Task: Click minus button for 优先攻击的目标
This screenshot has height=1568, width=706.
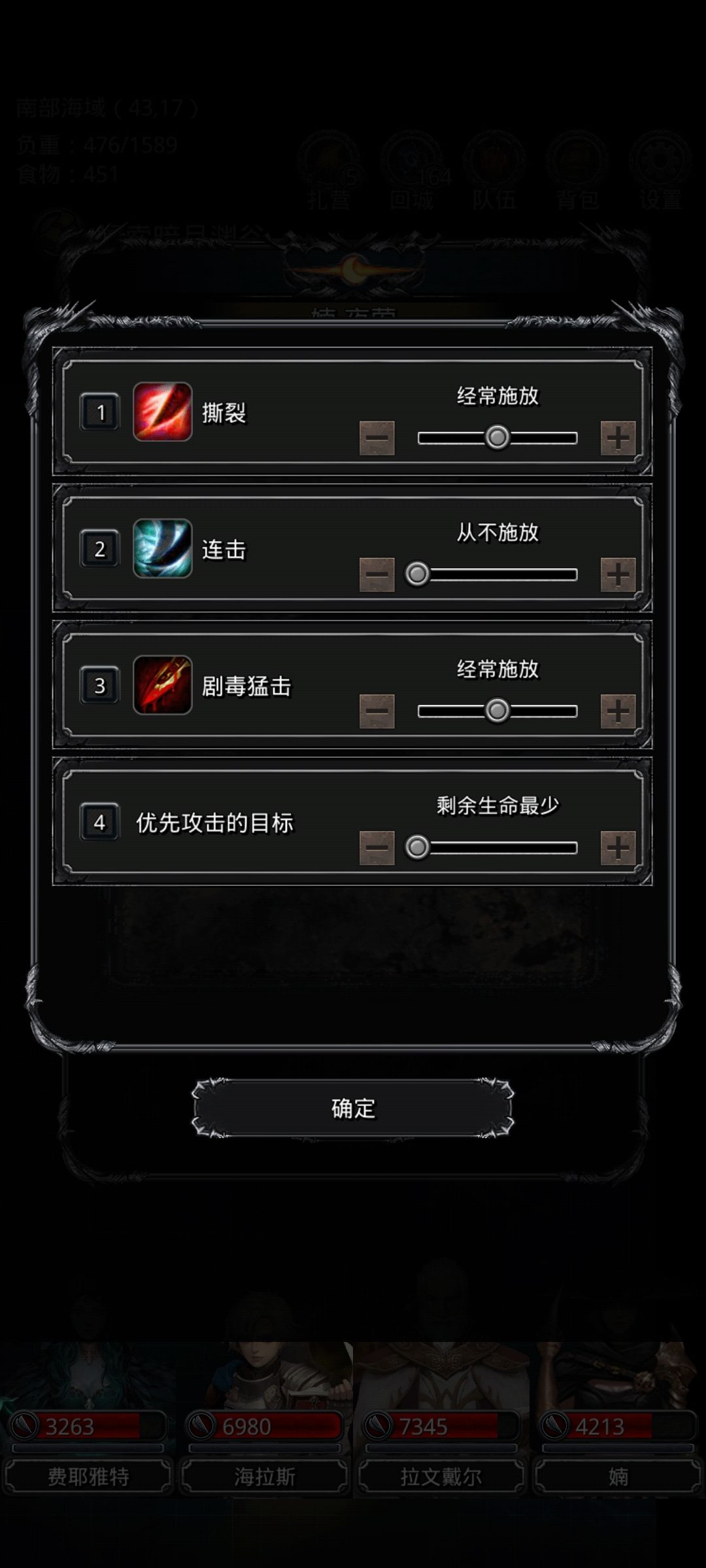Action: point(377,847)
